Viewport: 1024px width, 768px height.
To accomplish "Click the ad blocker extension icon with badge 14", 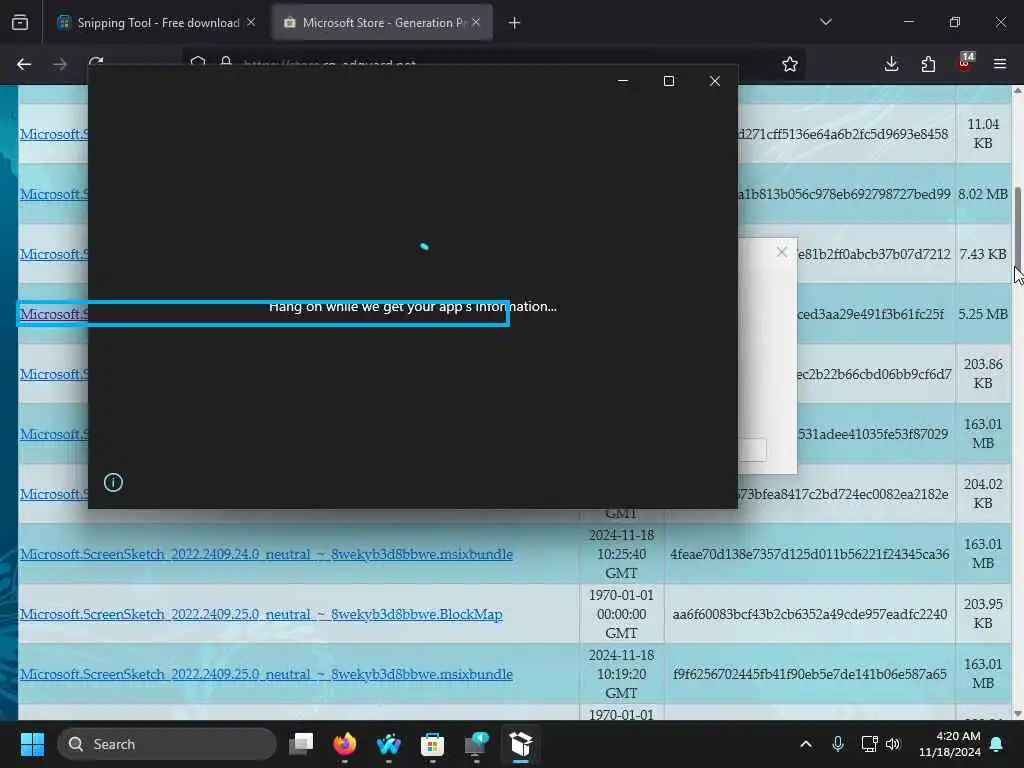I will pyautogui.click(x=965, y=63).
